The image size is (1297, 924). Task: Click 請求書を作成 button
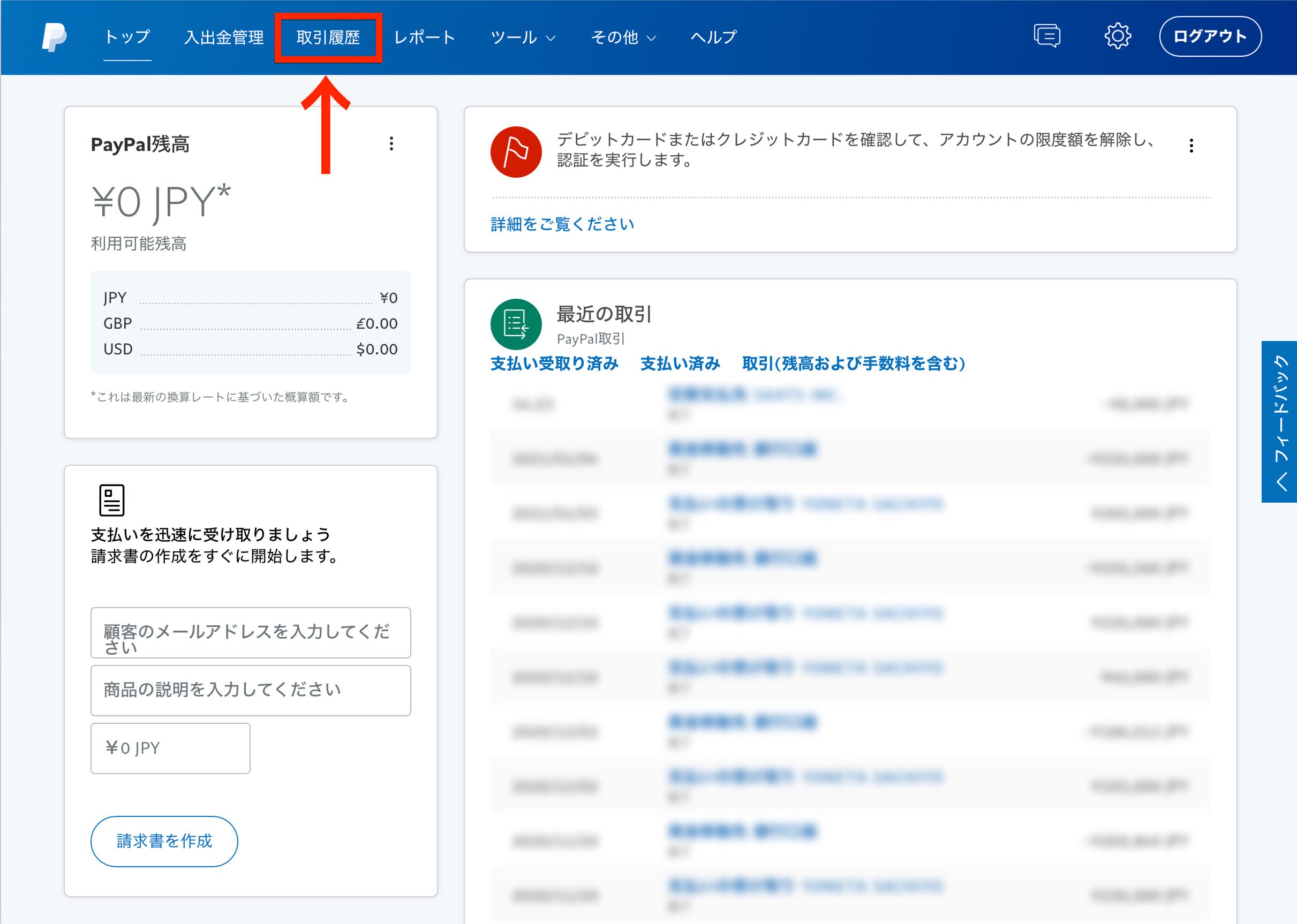164,841
